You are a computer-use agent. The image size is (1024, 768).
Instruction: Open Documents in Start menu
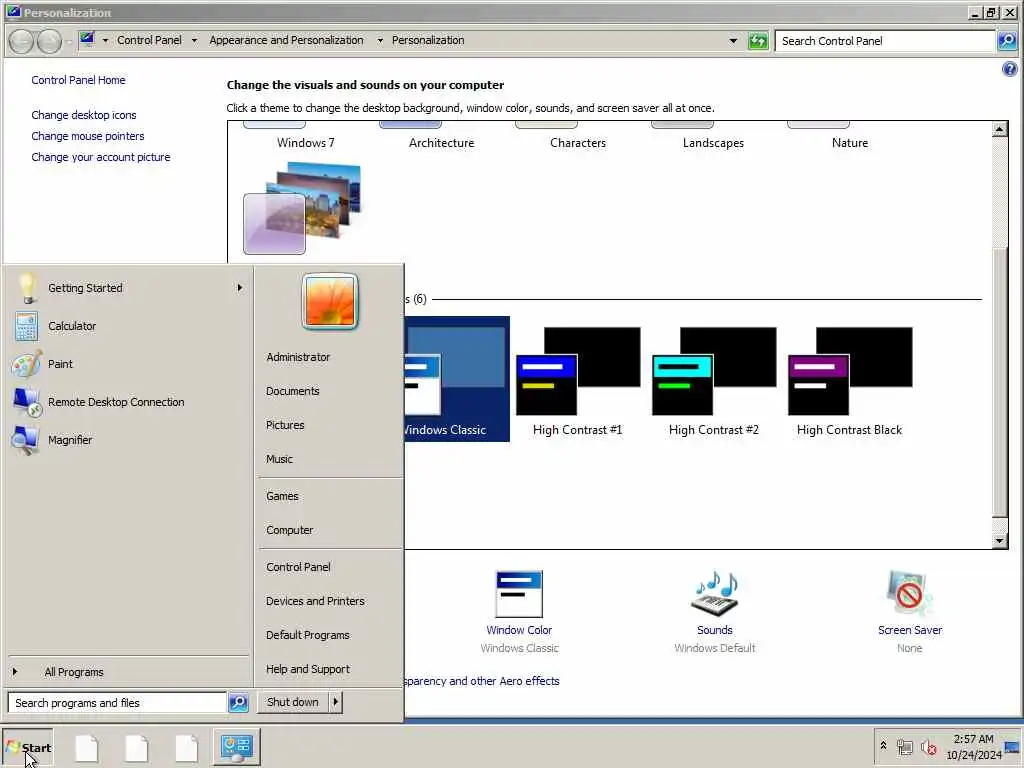pos(293,391)
